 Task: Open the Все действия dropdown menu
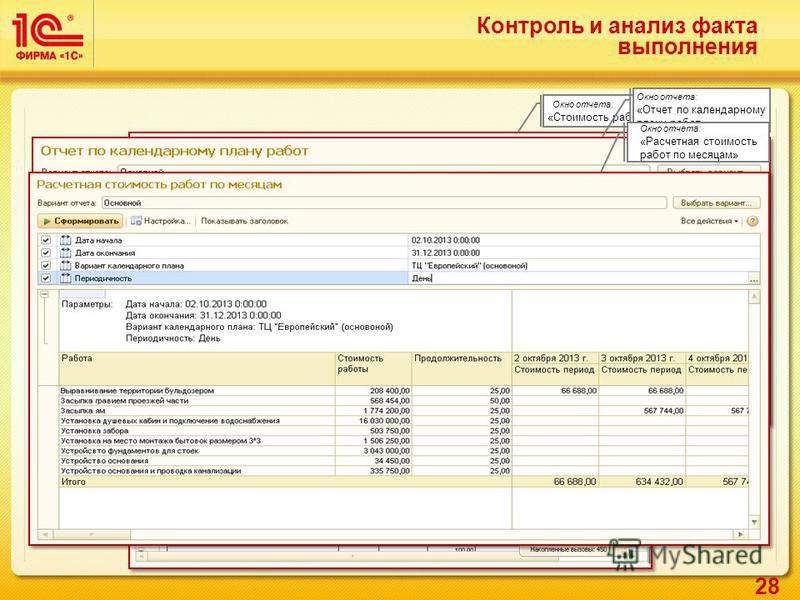click(x=709, y=221)
